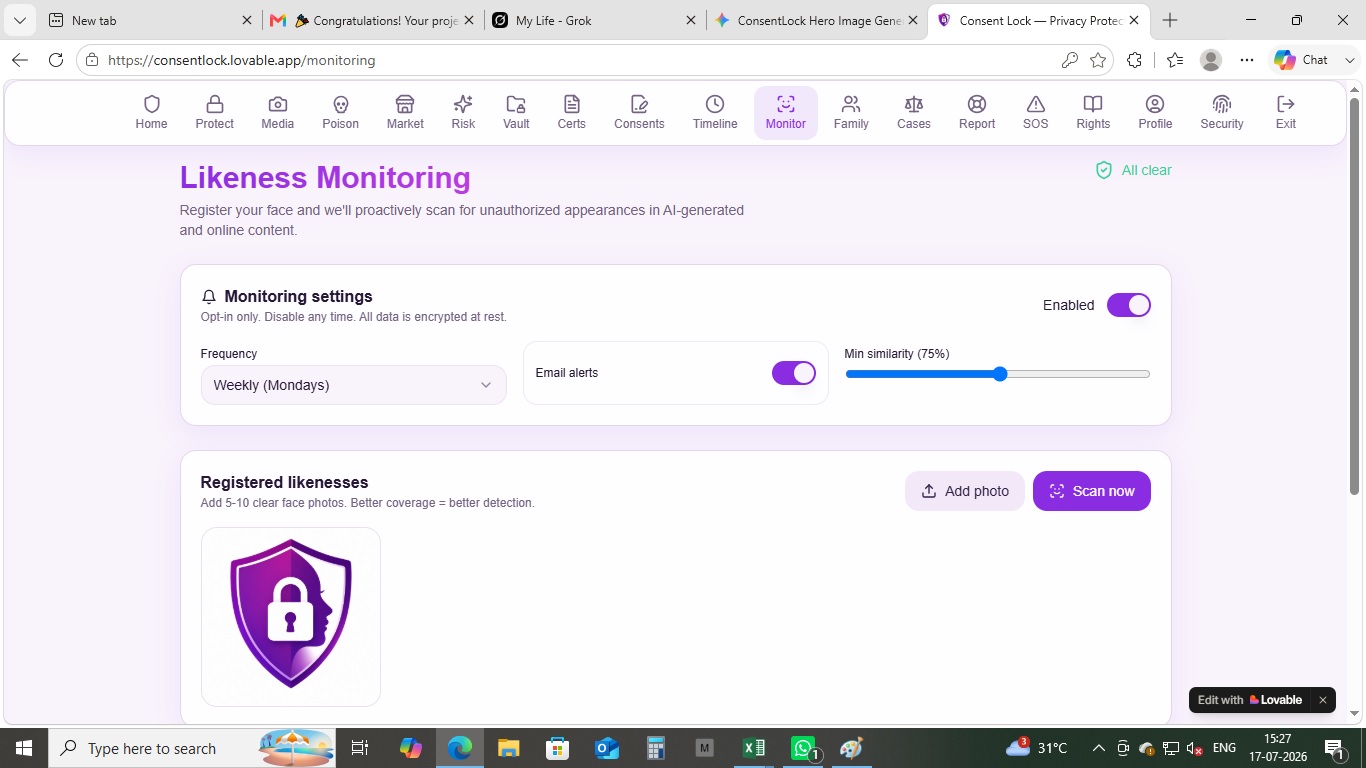Select the Monitor face-scan section
The image size is (1366, 768).
(x=785, y=112)
